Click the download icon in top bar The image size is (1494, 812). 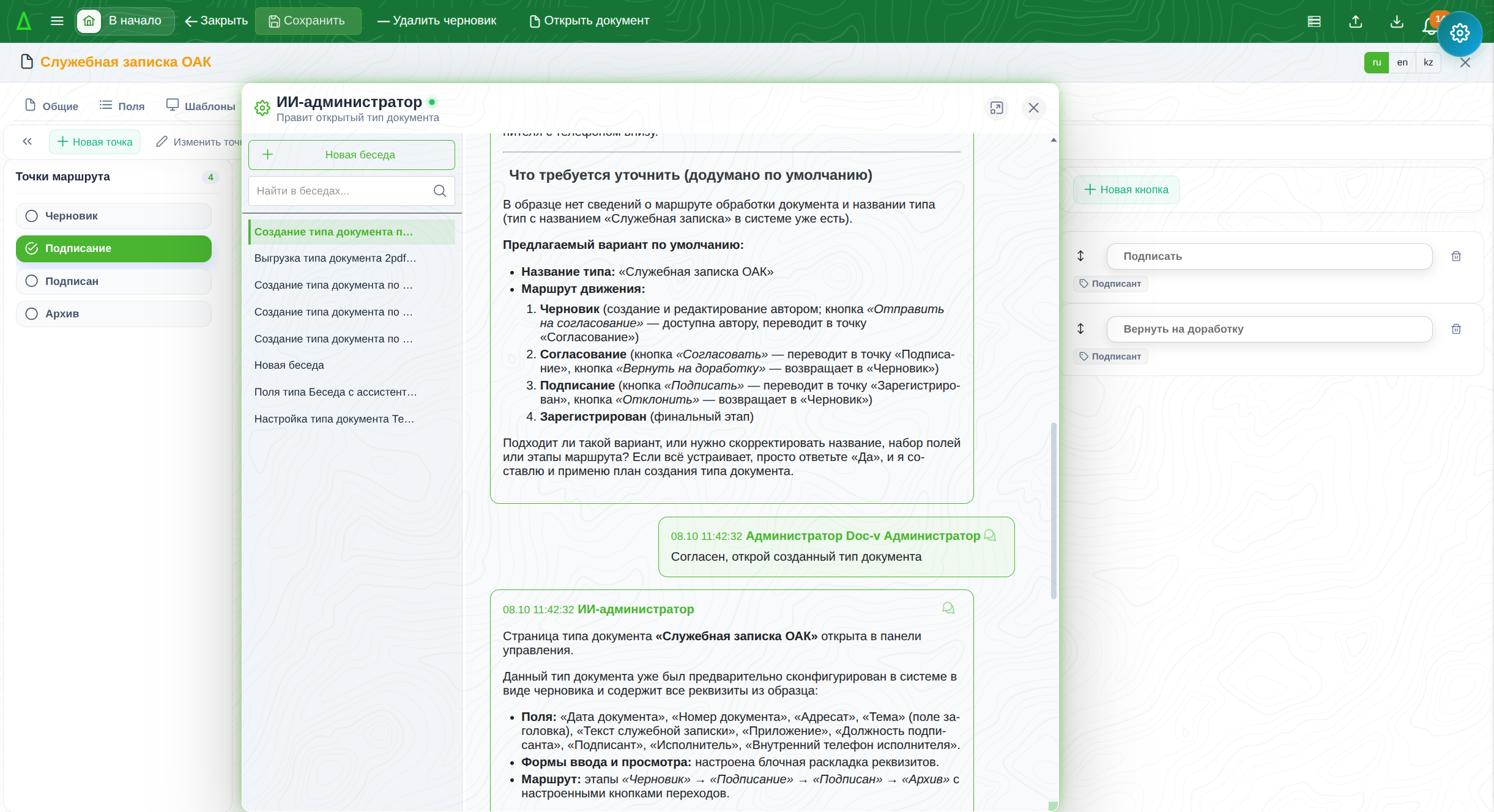click(x=1397, y=21)
